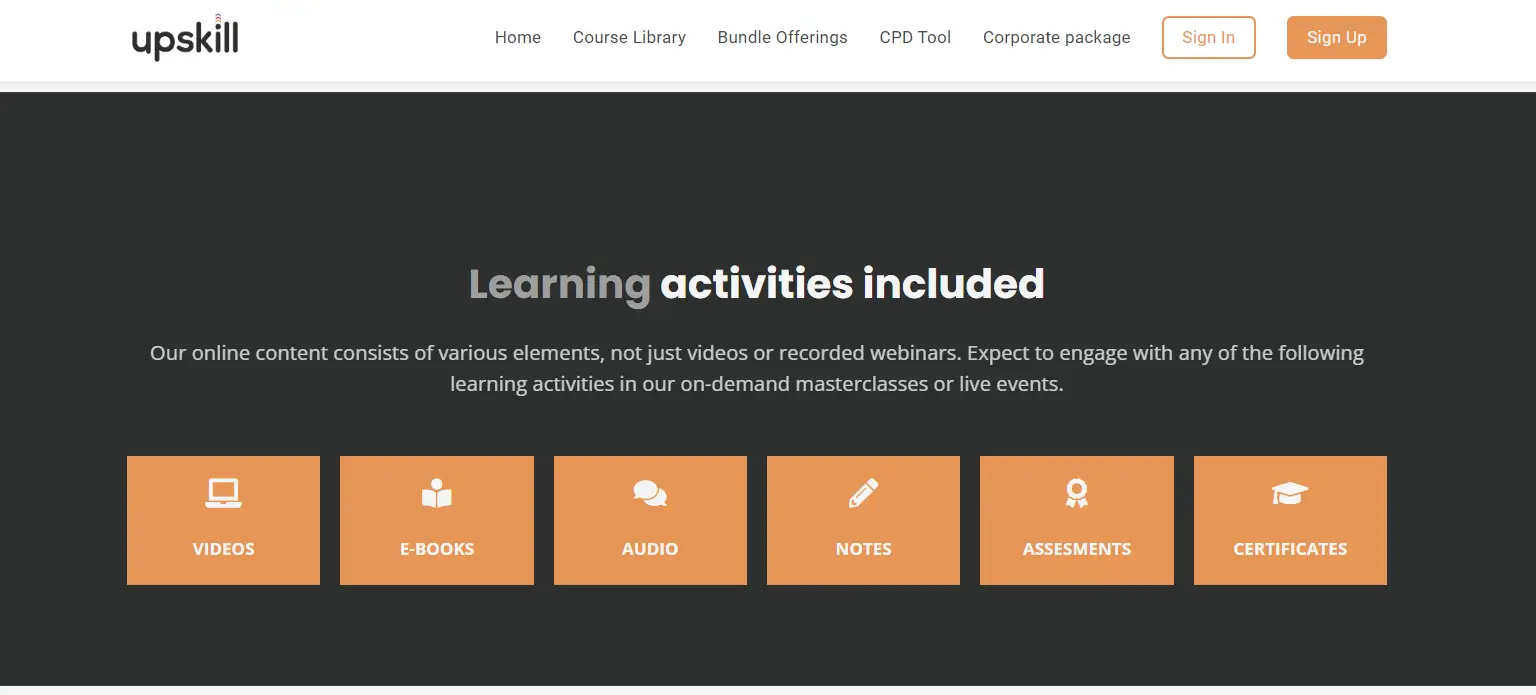Viewport: 1536px width, 695px height.
Task: Click the ASSESMENTS label text
Action: (x=1076, y=549)
